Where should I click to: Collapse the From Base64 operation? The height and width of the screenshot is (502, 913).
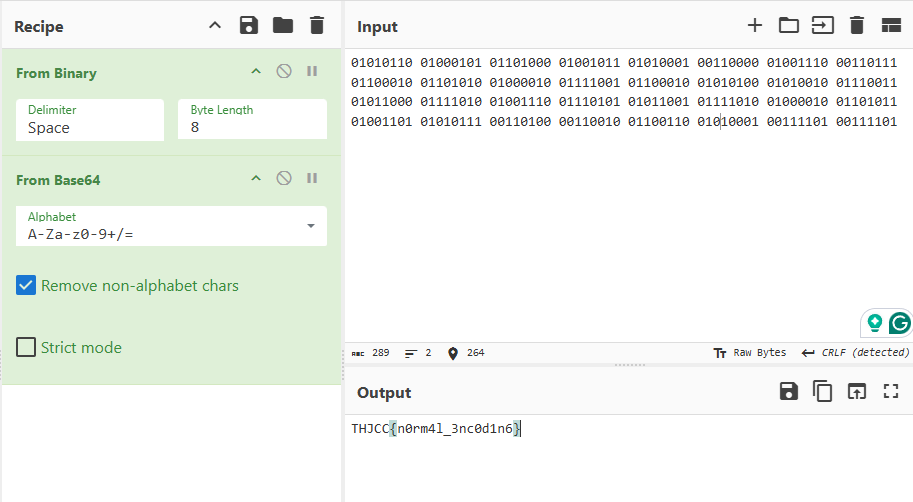click(x=256, y=178)
